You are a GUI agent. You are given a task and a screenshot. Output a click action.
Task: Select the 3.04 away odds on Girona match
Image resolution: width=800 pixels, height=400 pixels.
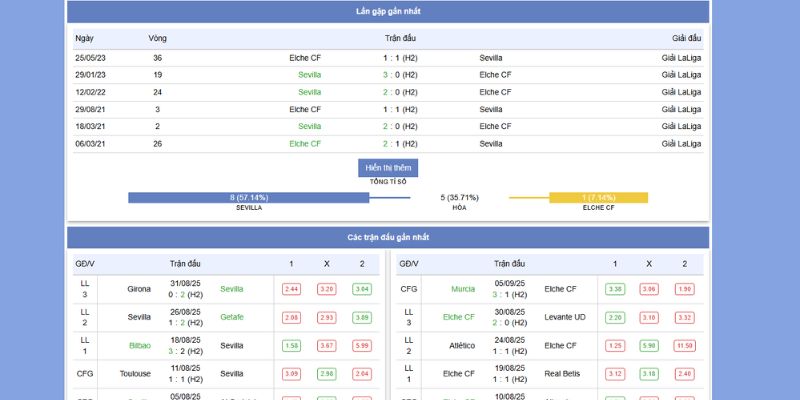(x=362, y=289)
